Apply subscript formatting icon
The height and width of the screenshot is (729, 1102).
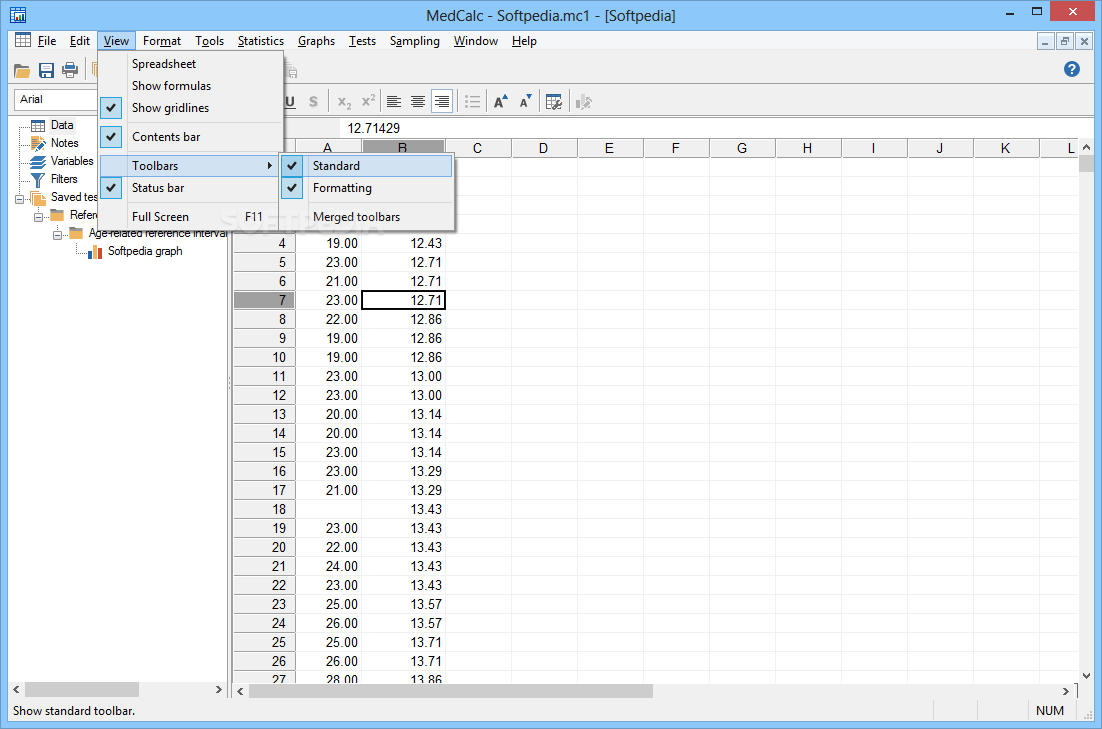pos(344,103)
